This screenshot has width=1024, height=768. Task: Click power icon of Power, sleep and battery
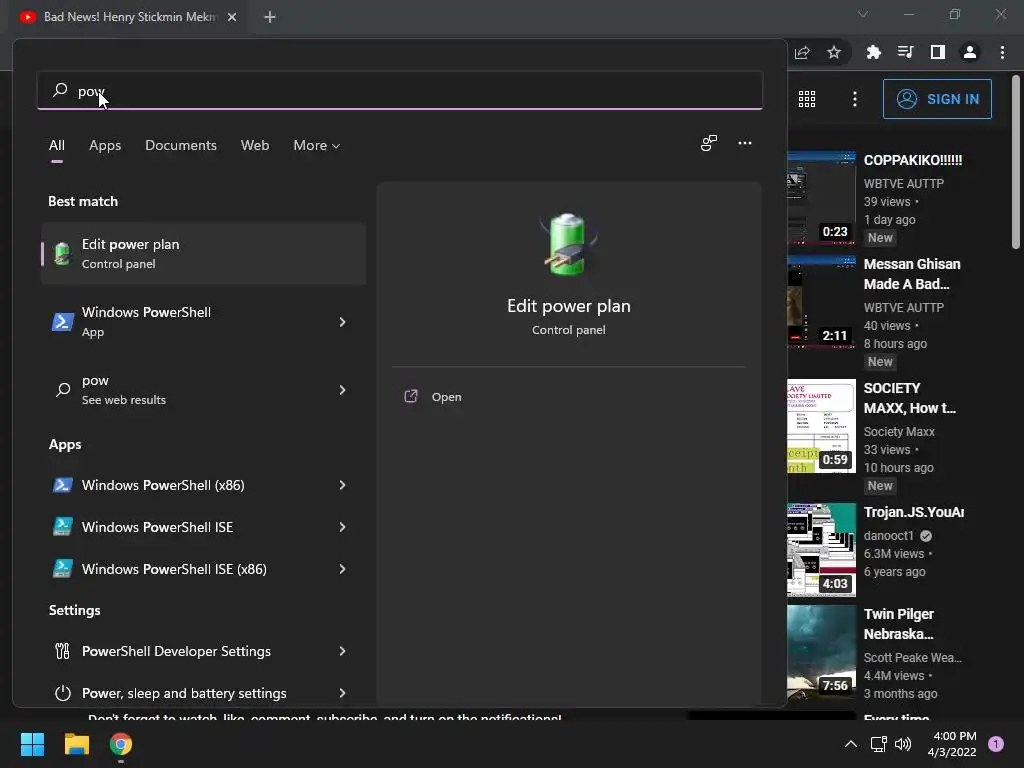click(63, 693)
